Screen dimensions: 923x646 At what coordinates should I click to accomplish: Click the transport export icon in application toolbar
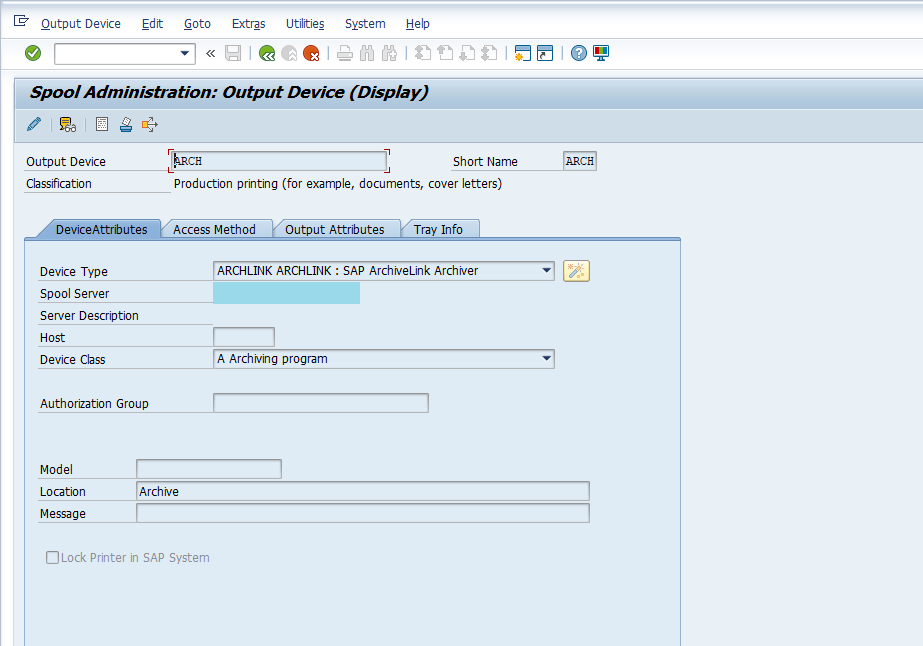[150, 124]
